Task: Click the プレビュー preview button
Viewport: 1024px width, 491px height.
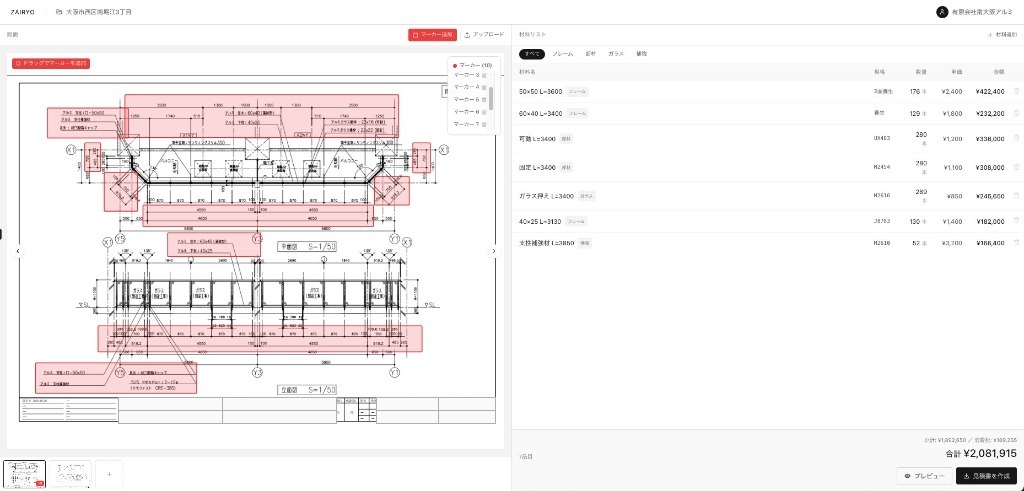Action: (x=924, y=476)
